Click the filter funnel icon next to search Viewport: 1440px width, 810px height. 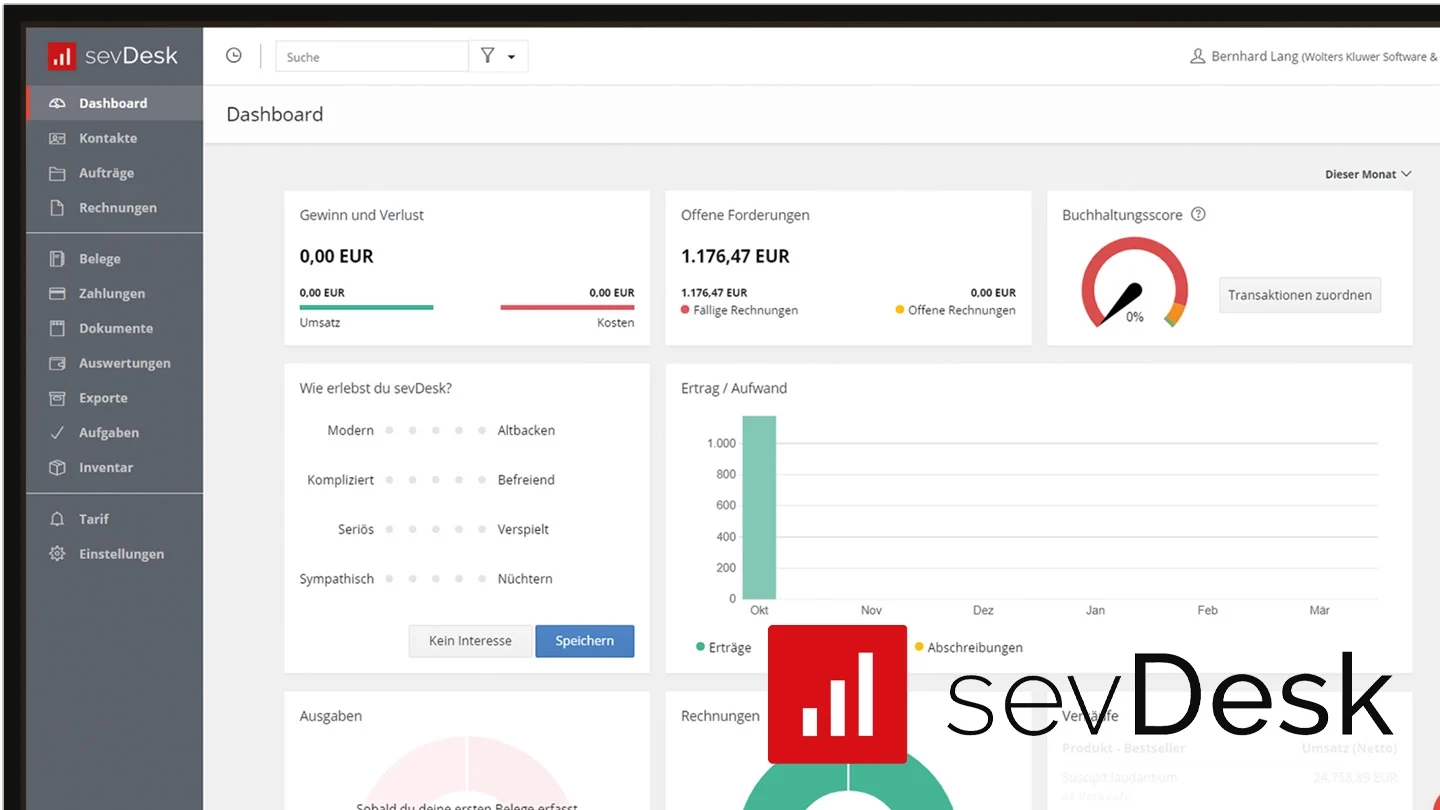pos(487,56)
